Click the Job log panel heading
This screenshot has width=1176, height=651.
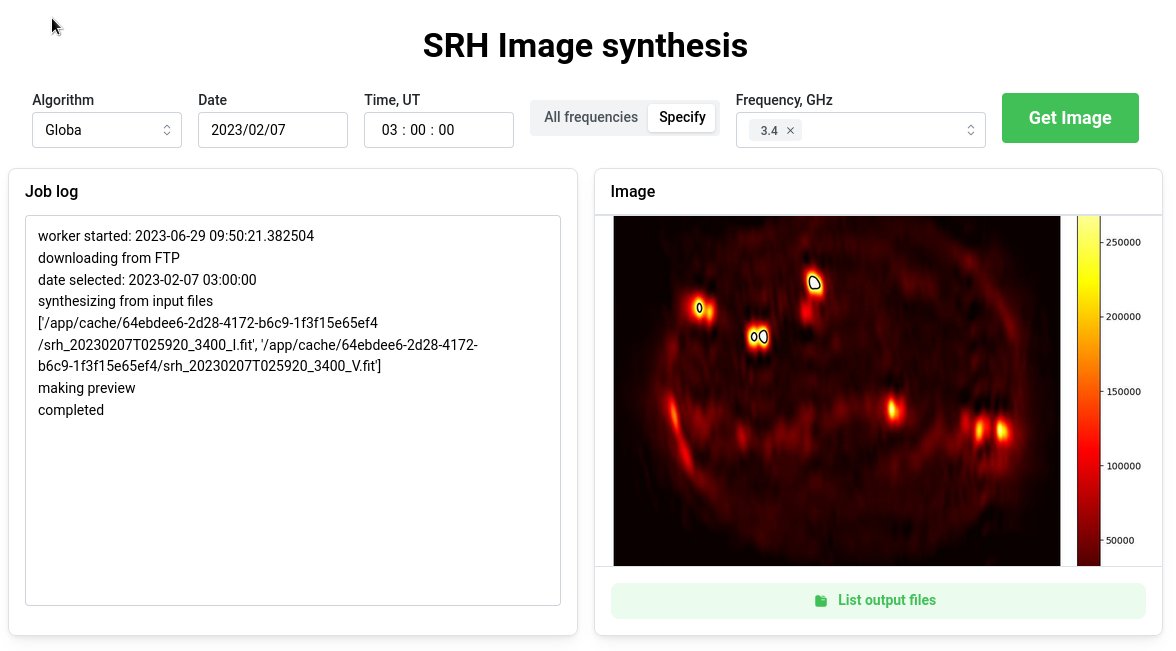point(51,191)
